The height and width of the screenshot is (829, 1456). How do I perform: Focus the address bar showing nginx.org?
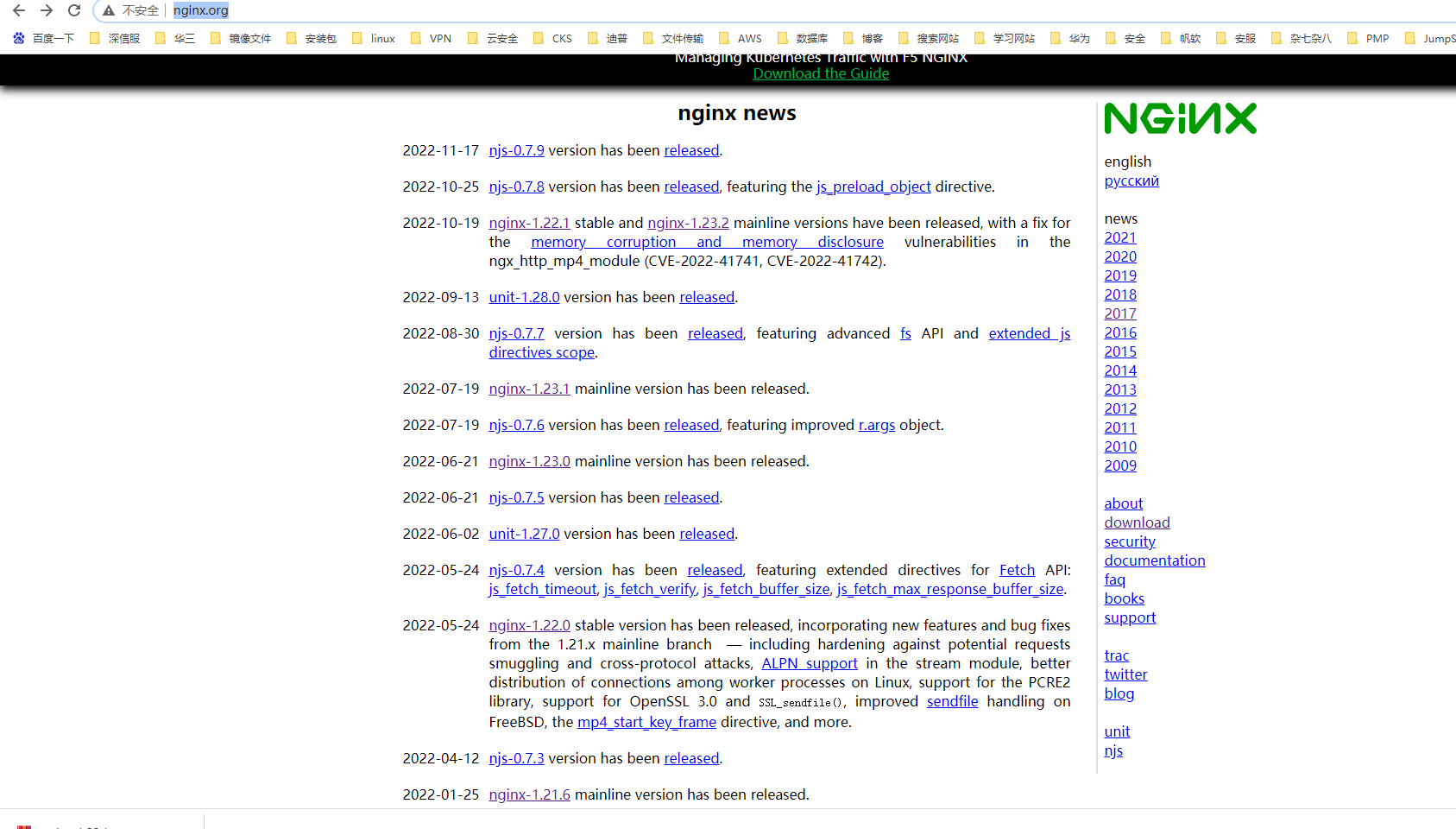200,10
